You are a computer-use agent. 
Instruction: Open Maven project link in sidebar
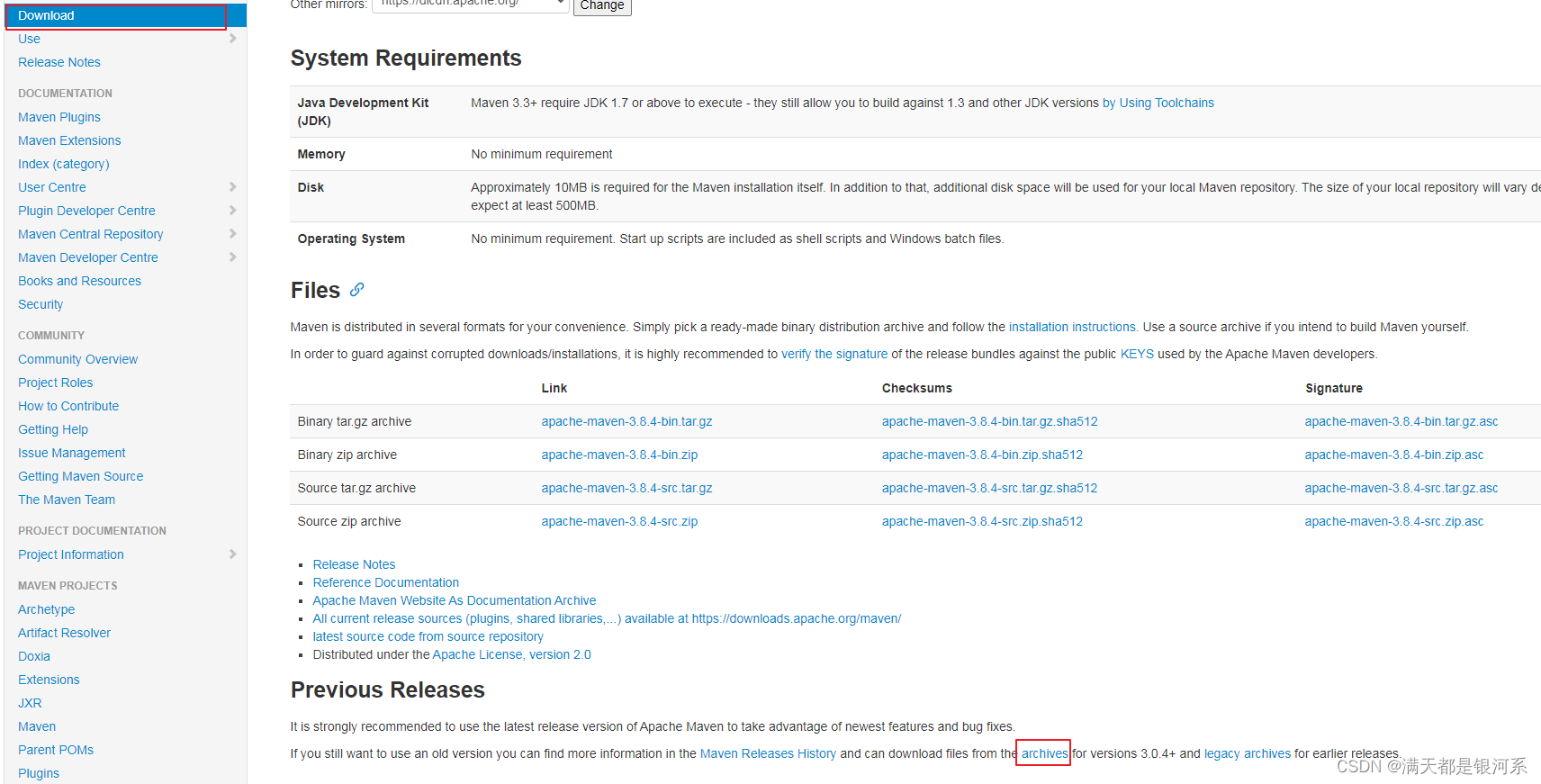(x=37, y=726)
